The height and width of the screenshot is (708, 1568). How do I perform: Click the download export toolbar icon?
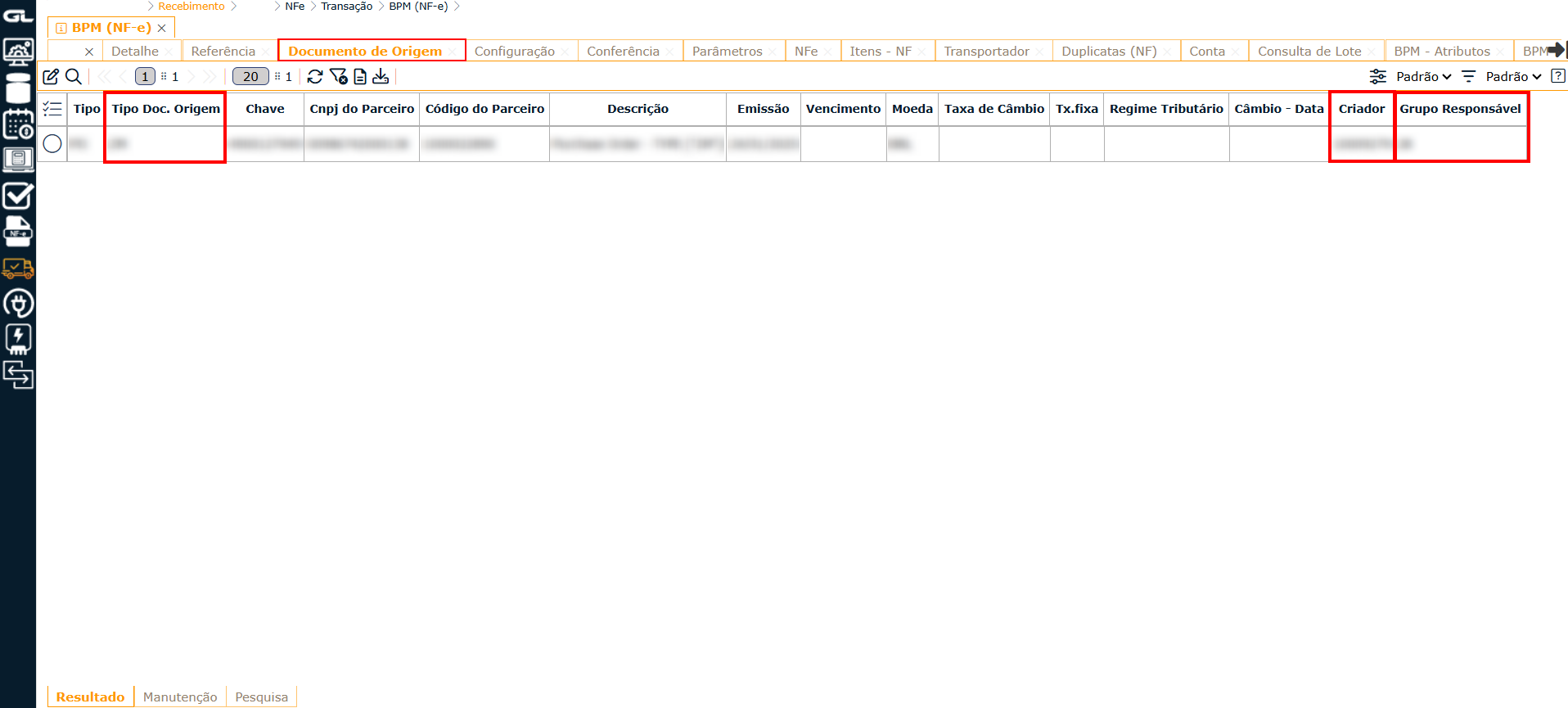coord(381,76)
